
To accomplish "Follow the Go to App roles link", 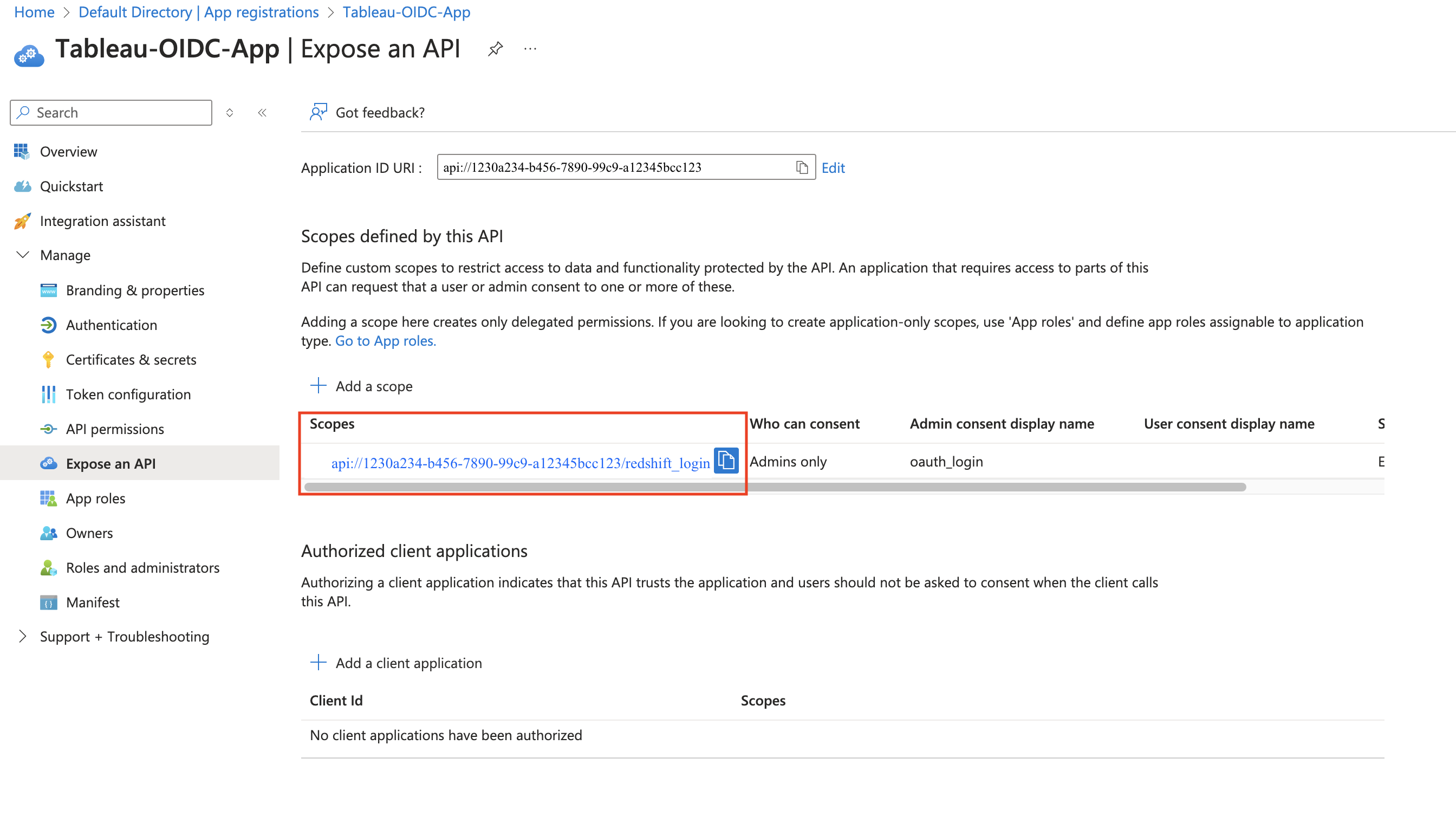I will click(x=385, y=341).
